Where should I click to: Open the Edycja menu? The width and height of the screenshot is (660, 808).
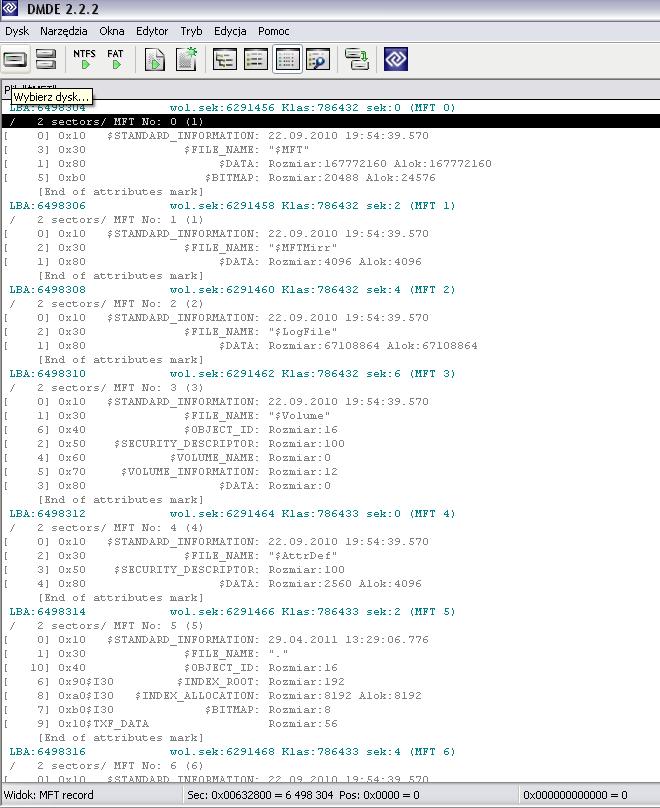coord(230,31)
